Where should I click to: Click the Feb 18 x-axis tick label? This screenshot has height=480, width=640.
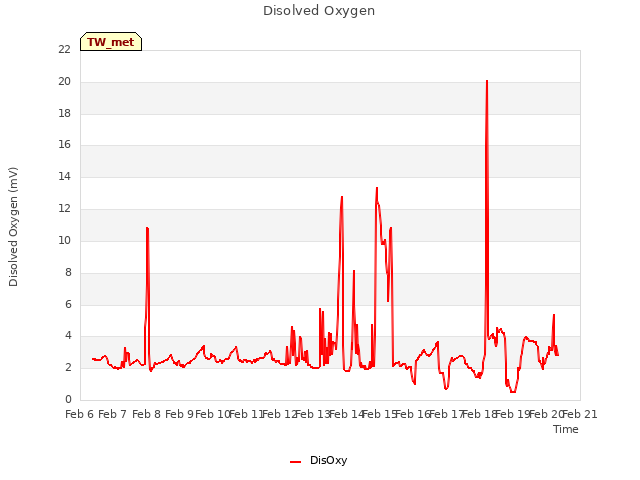click(x=480, y=414)
